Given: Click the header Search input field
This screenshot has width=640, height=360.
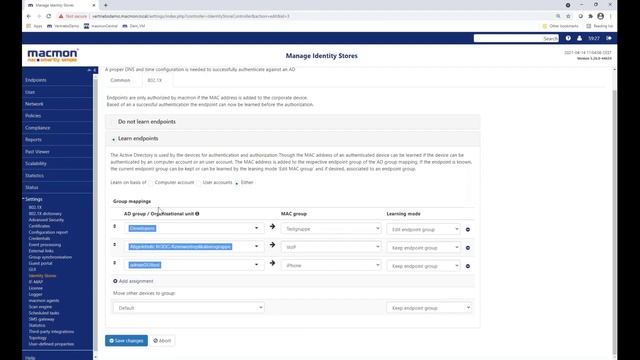Looking at the screenshot, I should (516, 38).
